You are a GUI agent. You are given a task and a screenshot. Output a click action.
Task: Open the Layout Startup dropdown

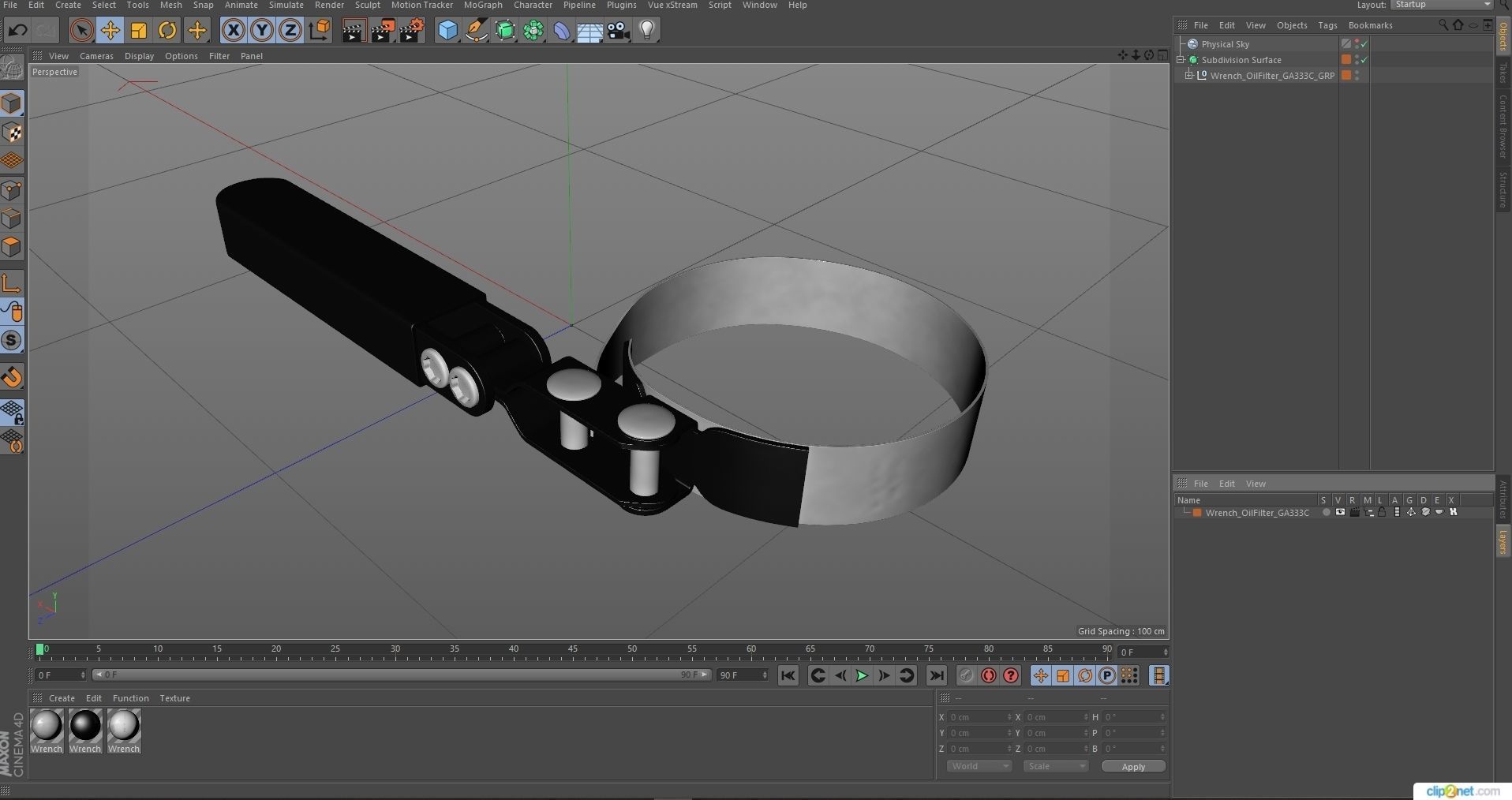click(x=1441, y=5)
